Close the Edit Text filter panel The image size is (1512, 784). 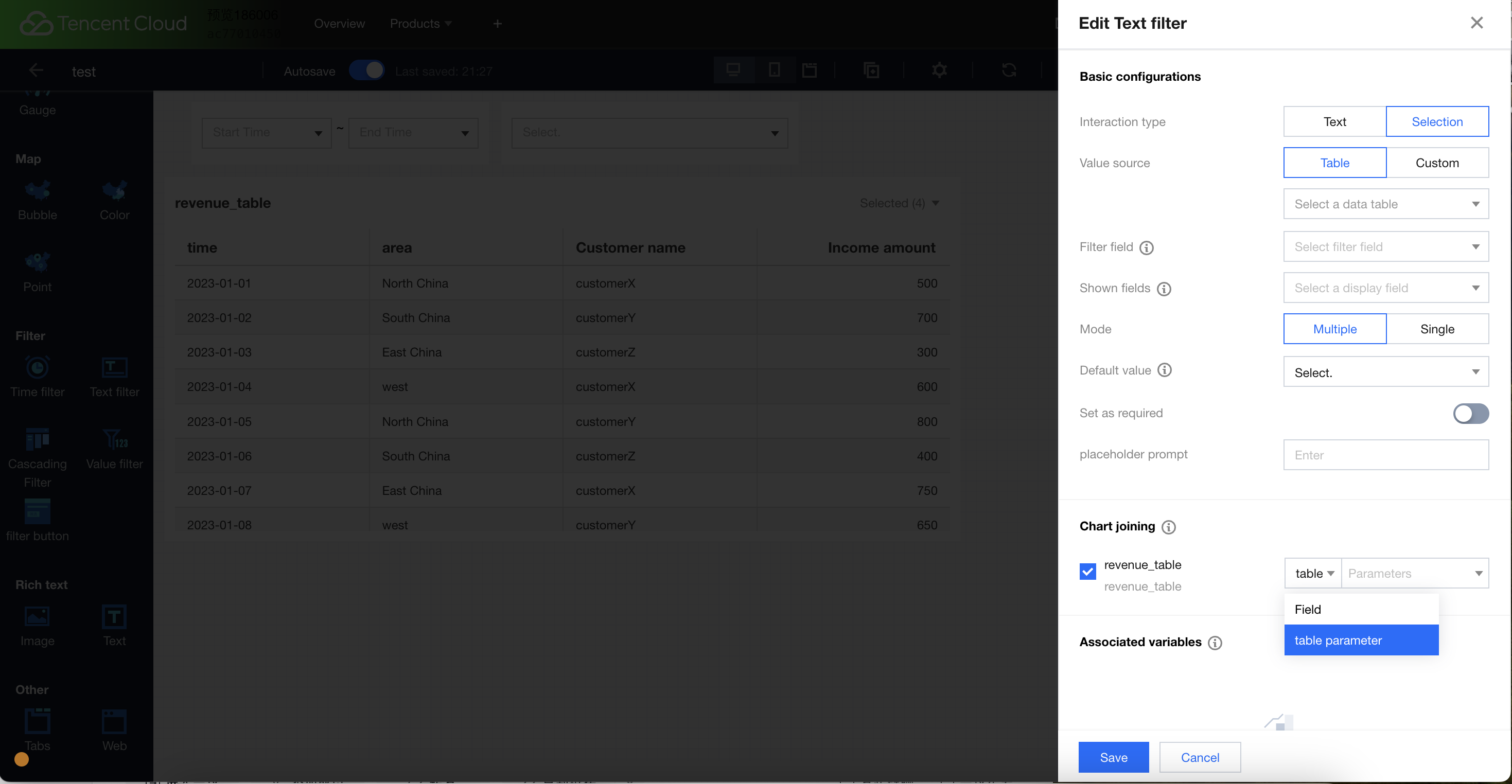(x=1476, y=23)
